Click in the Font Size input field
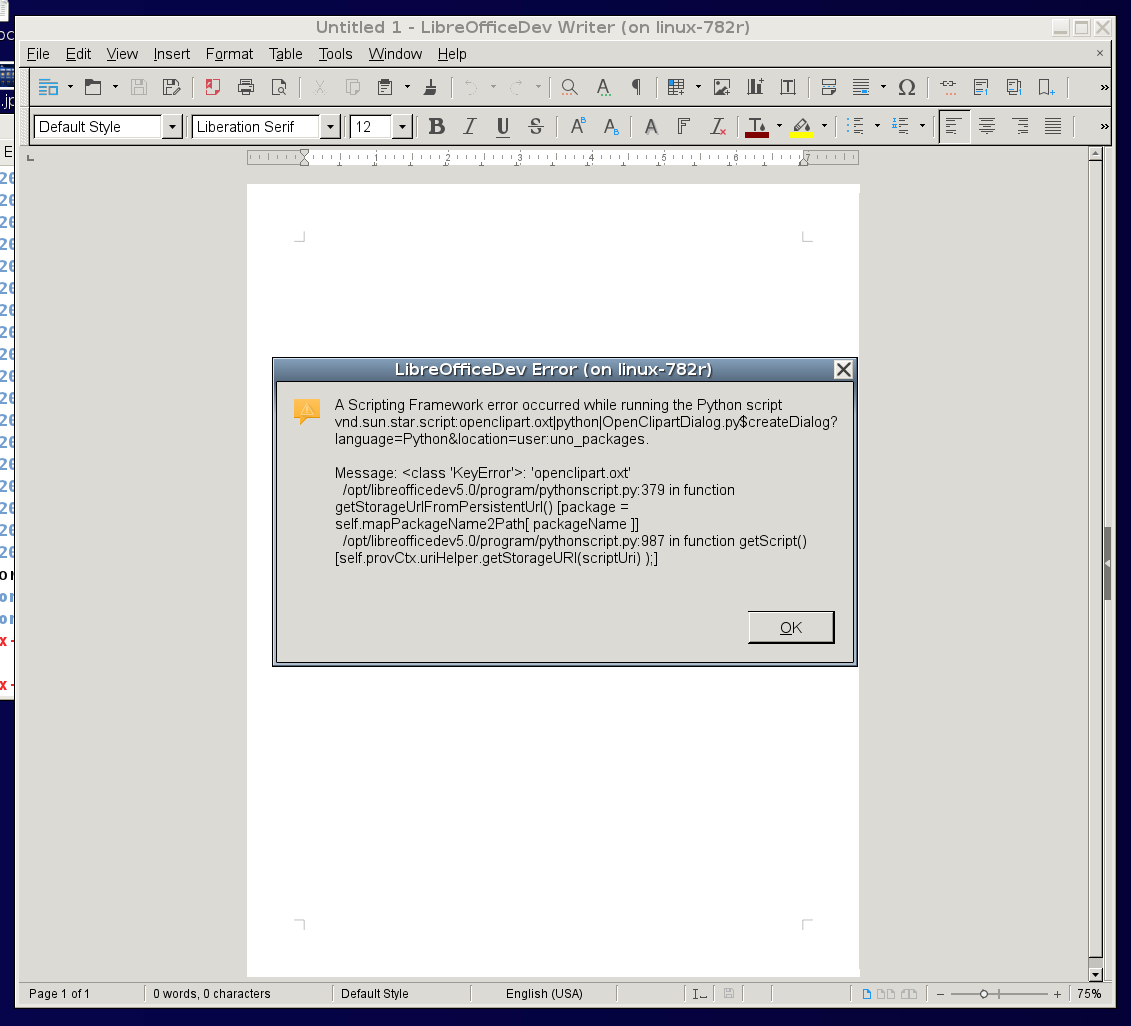This screenshot has height=1026, width=1131. click(x=371, y=127)
